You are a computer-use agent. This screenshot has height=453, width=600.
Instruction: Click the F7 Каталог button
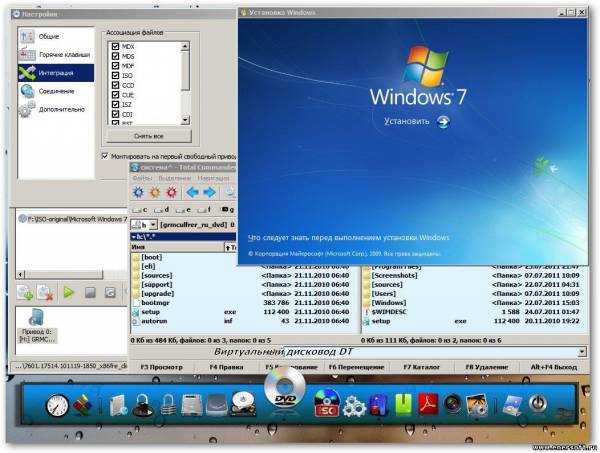point(422,367)
